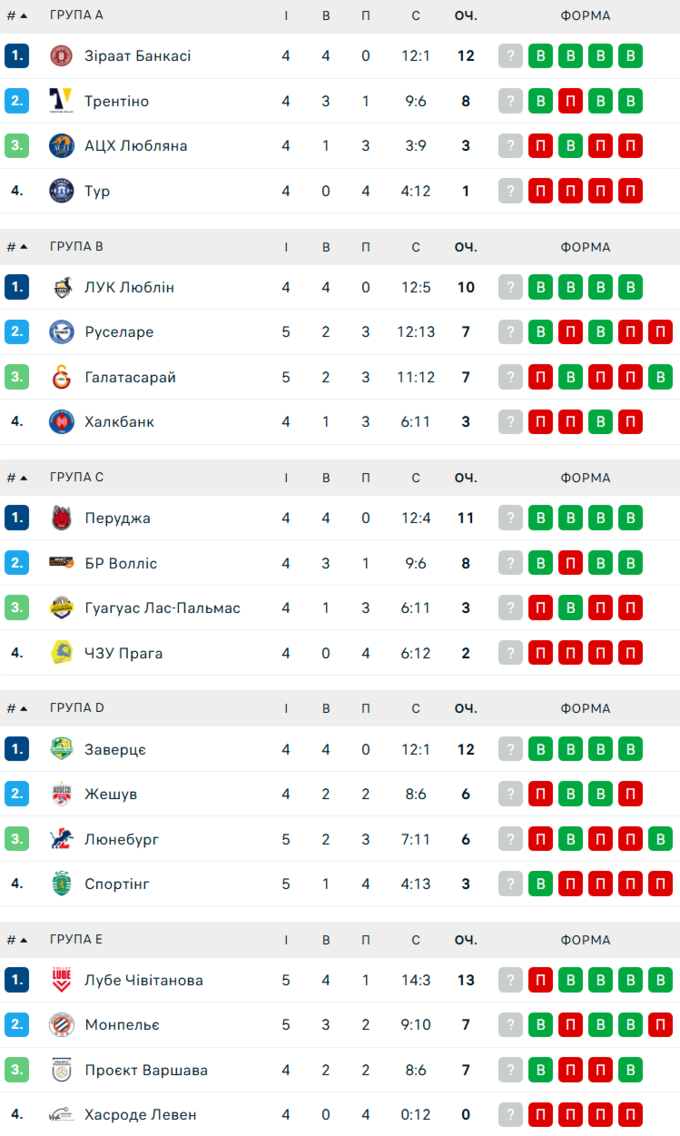Open the Проєкт Варшава team link

coord(146,1070)
